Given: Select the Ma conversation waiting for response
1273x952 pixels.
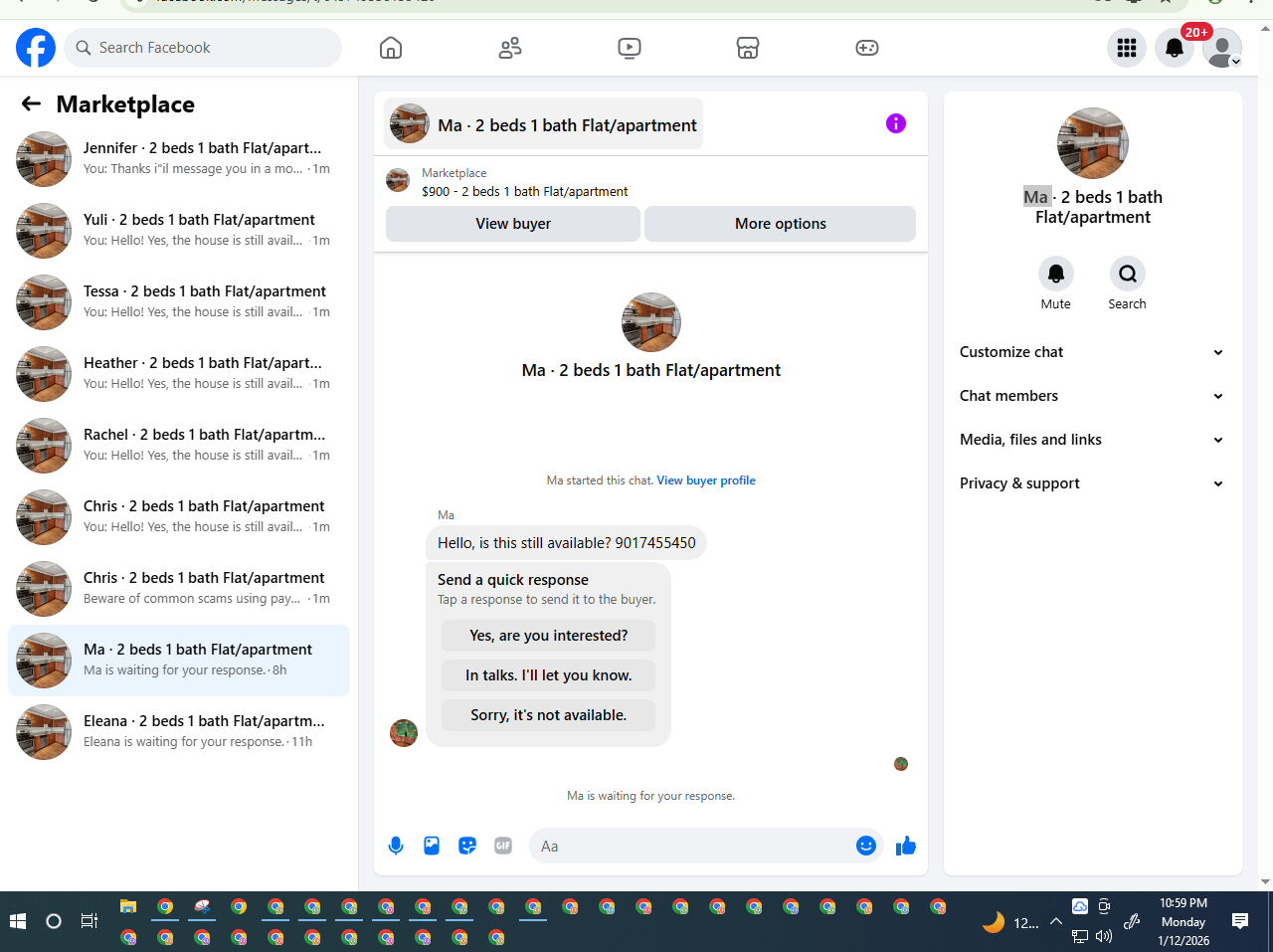Looking at the screenshot, I should (179, 661).
